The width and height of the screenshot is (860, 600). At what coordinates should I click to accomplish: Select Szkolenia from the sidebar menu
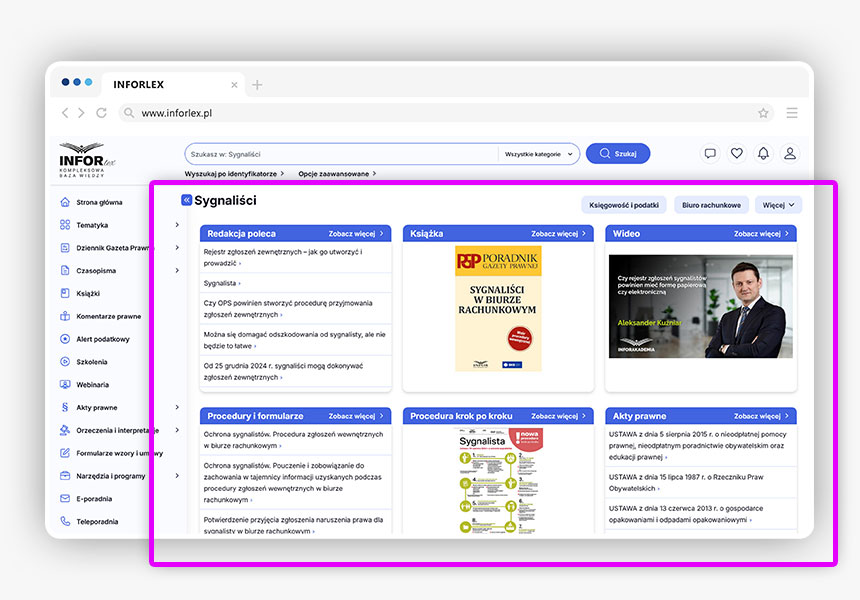tap(91, 362)
